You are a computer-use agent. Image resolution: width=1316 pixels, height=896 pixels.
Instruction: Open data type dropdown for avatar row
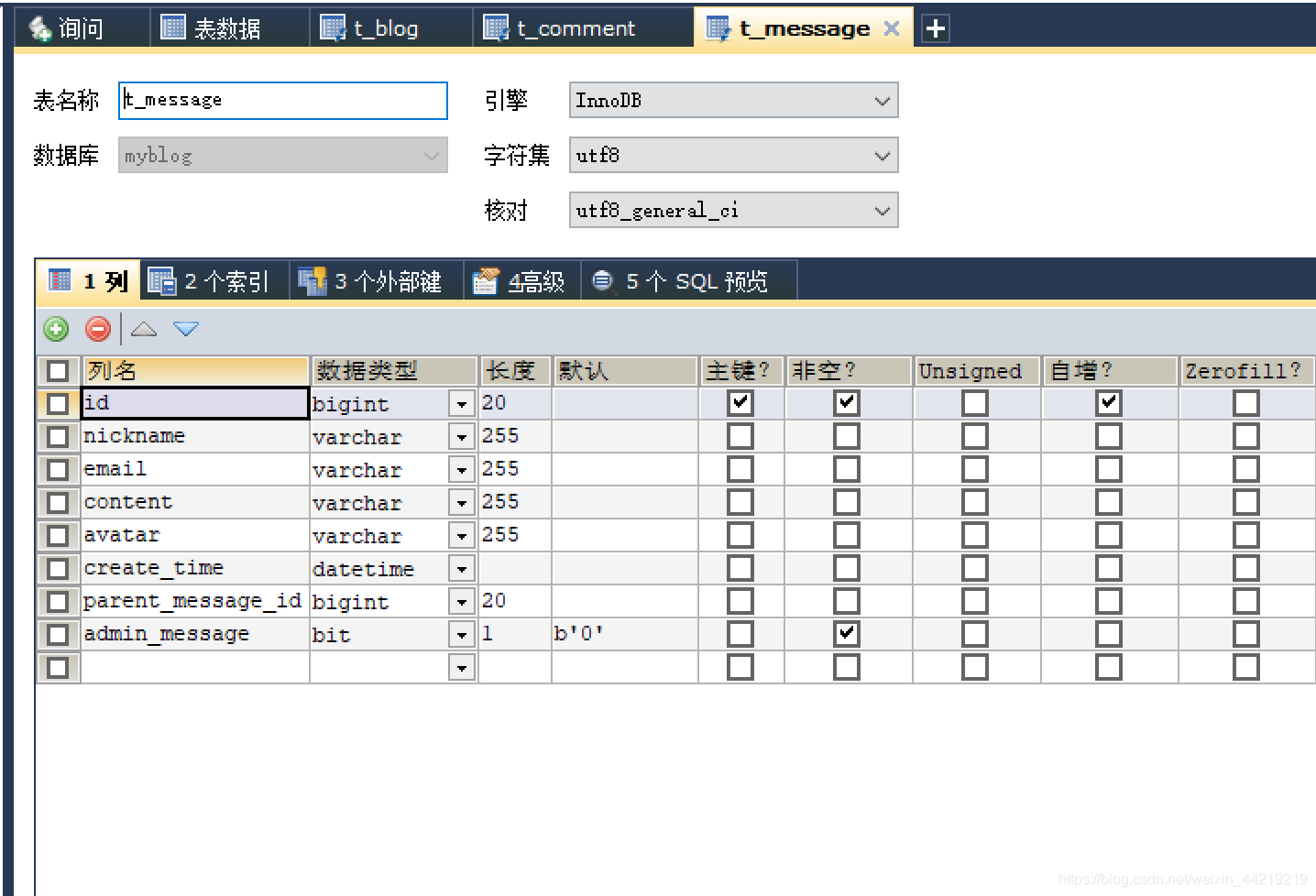[462, 535]
